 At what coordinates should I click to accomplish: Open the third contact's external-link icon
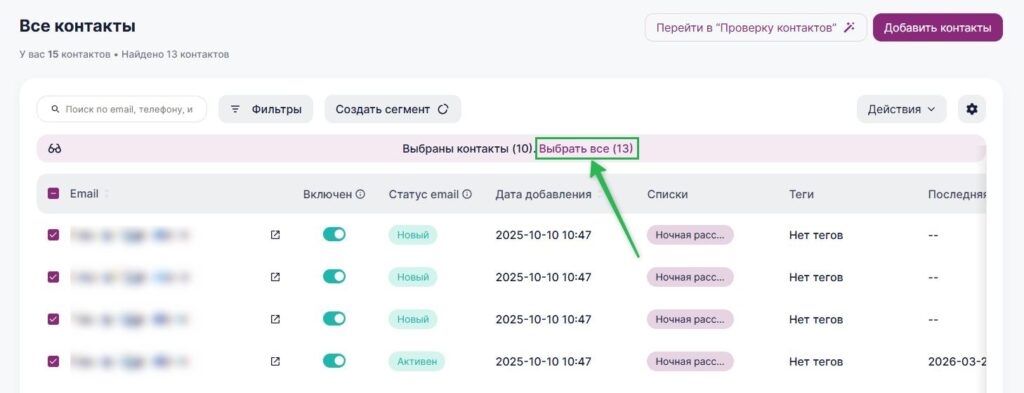[275, 319]
